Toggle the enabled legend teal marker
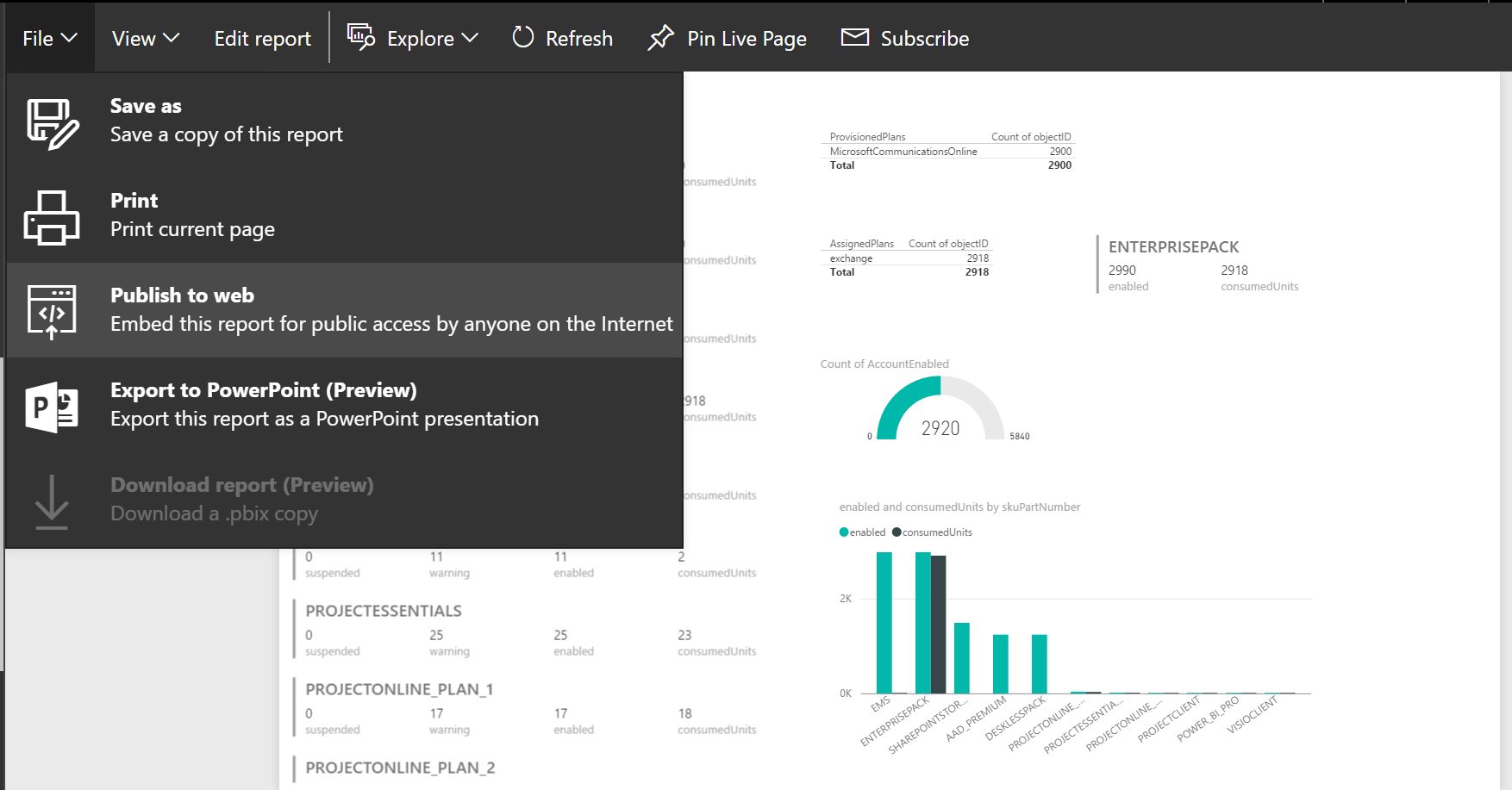This screenshot has height=790, width=1512. (x=844, y=532)
